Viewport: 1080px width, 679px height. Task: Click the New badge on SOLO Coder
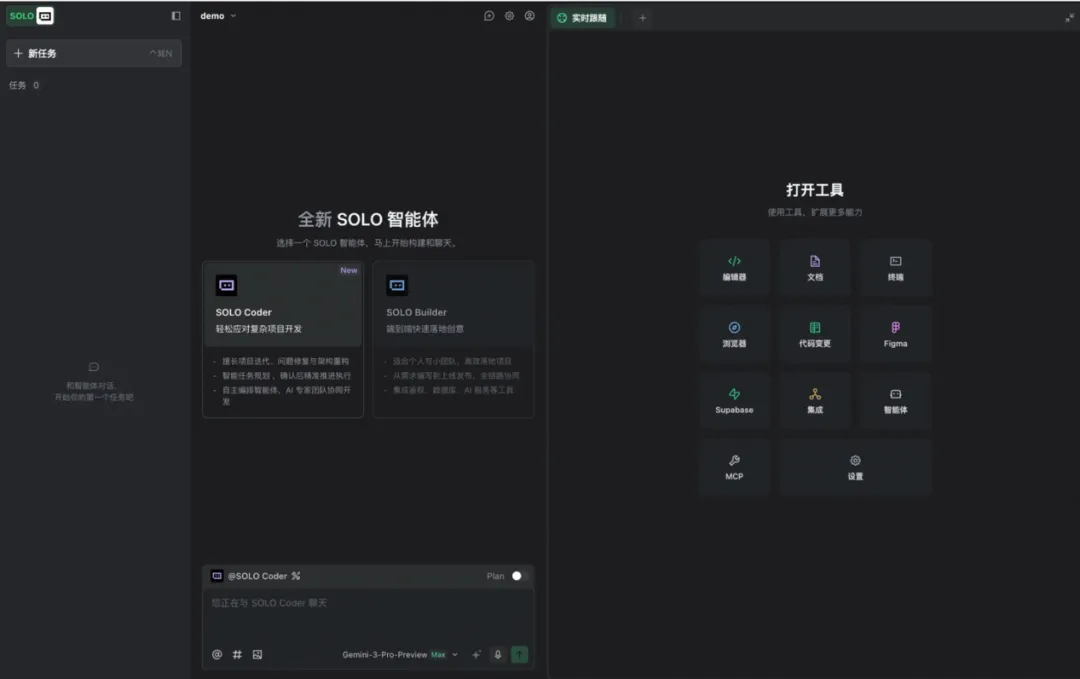pos(349,271)
